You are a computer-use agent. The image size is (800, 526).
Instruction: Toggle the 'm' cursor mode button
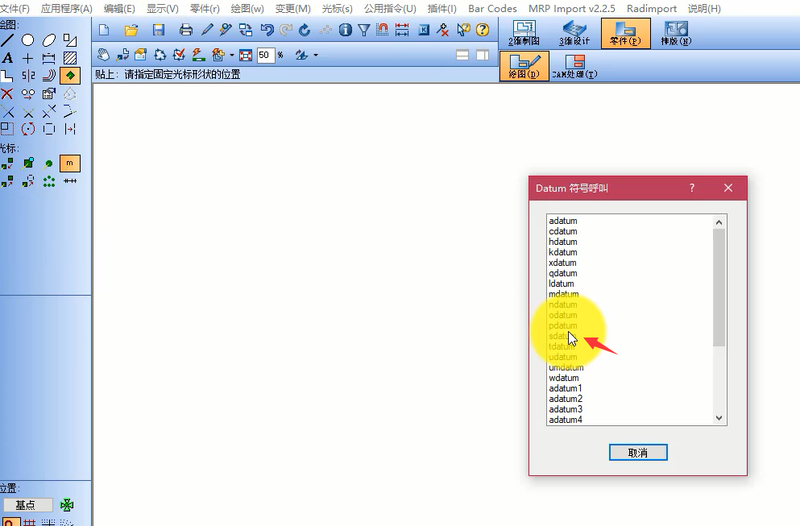(x=70, y=163)
